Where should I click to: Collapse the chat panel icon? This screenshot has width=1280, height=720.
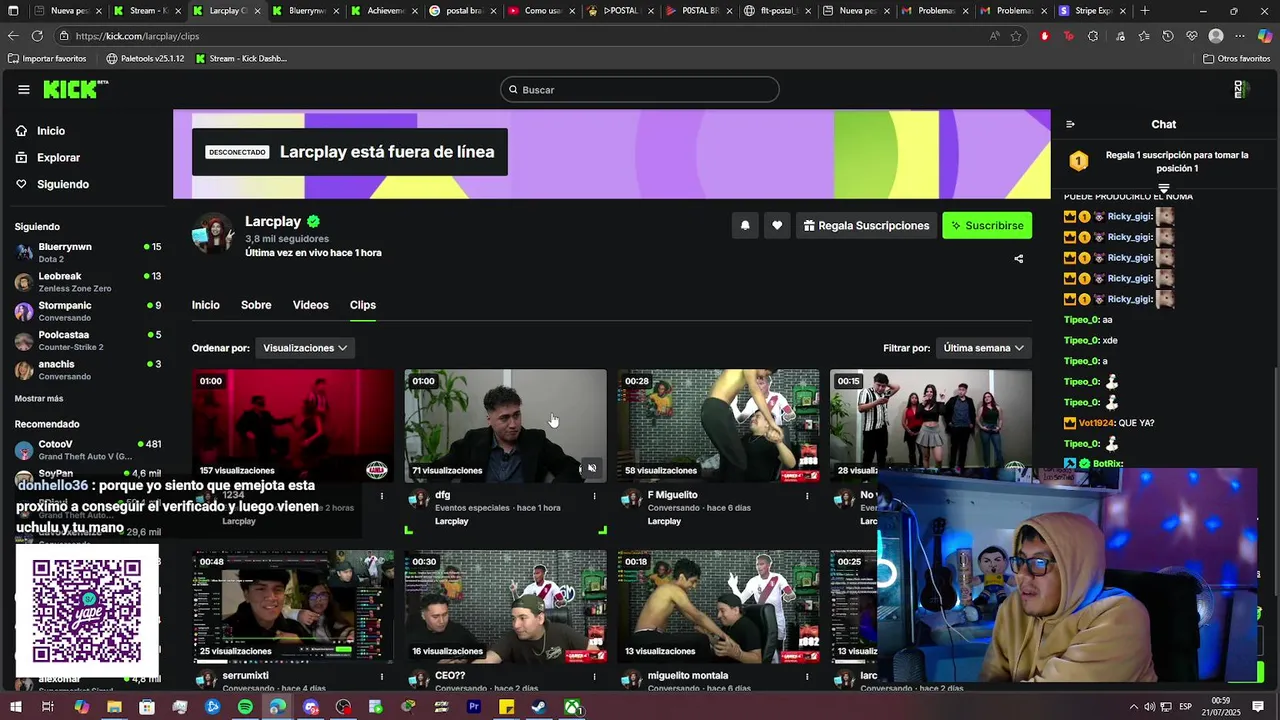click(1070, 125)
